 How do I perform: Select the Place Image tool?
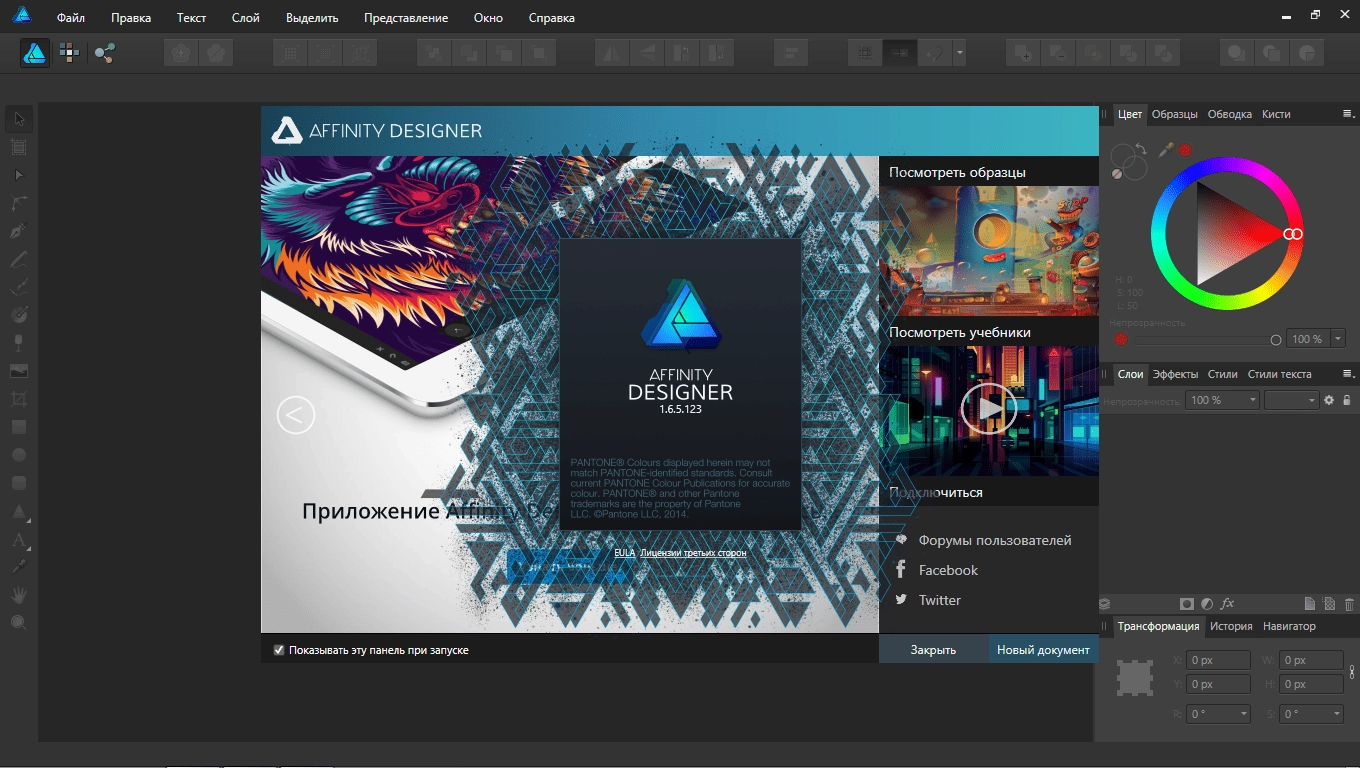tap(18, 370)
